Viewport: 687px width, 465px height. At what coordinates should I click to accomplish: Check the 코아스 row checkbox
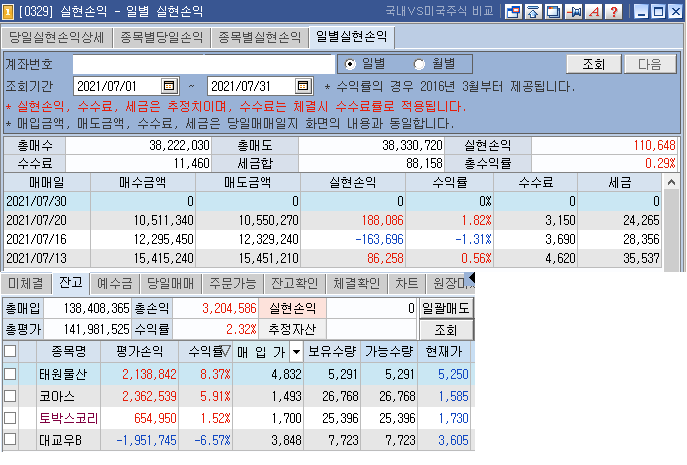(x=10, y=396)
